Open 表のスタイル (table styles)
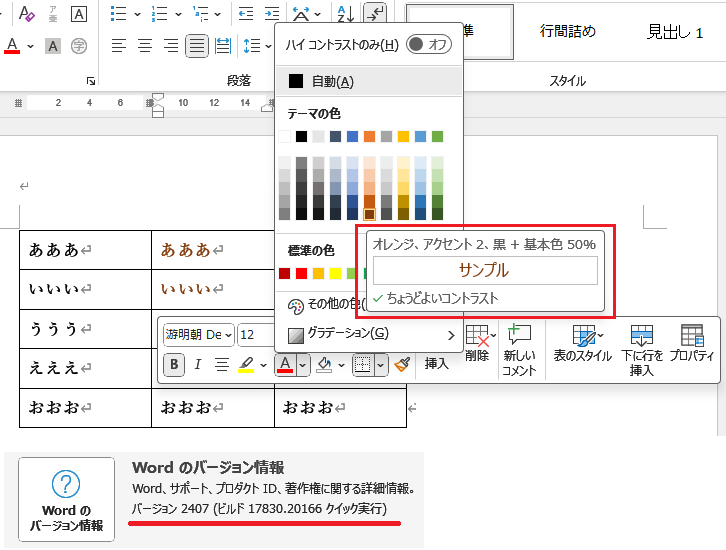 pos(582,343)
